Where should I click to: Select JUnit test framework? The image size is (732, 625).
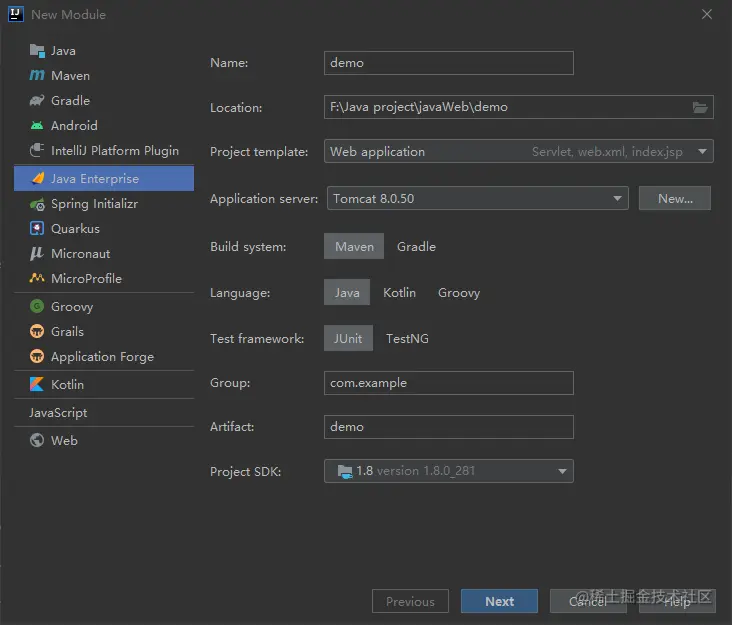pos(348,338)
